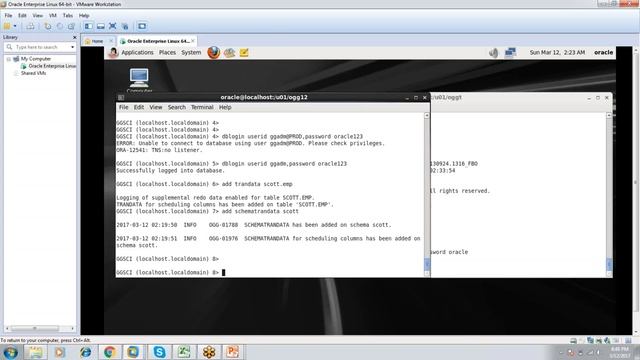Click the Library panel horizontal scrollbar
This screenshot has width=640, height=360.
[x=40, y=328]
